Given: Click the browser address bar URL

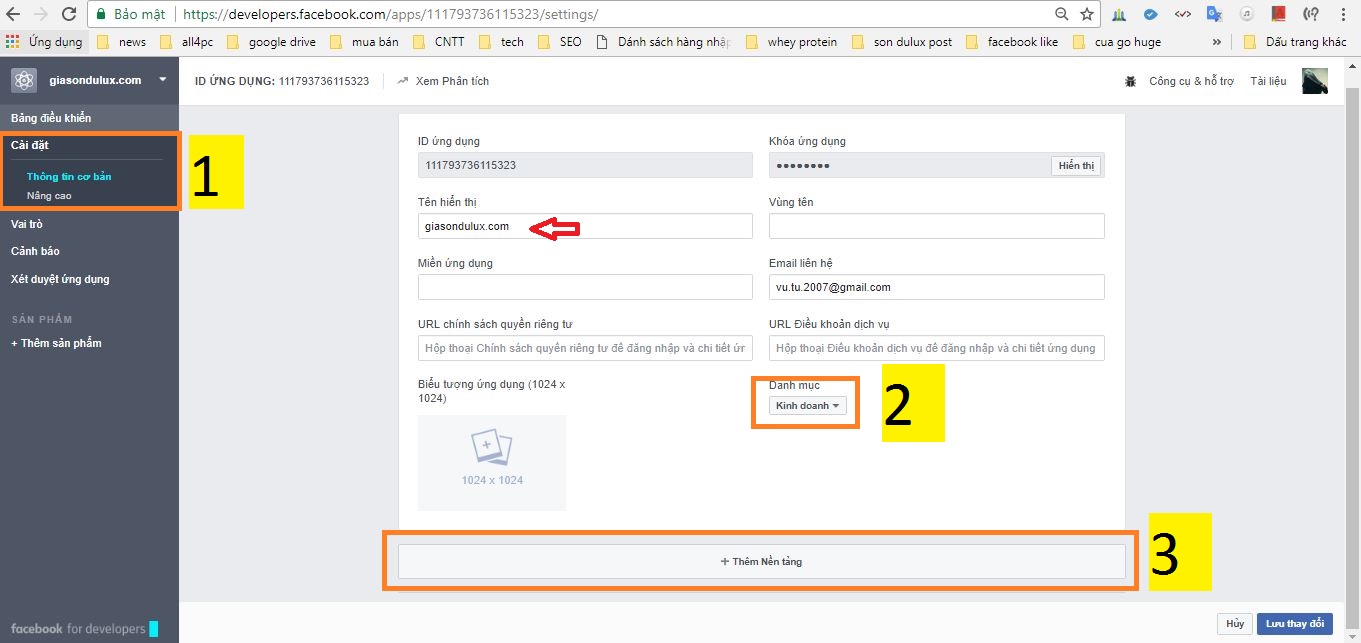Looking at the screenshot, I should click(391, 15).
